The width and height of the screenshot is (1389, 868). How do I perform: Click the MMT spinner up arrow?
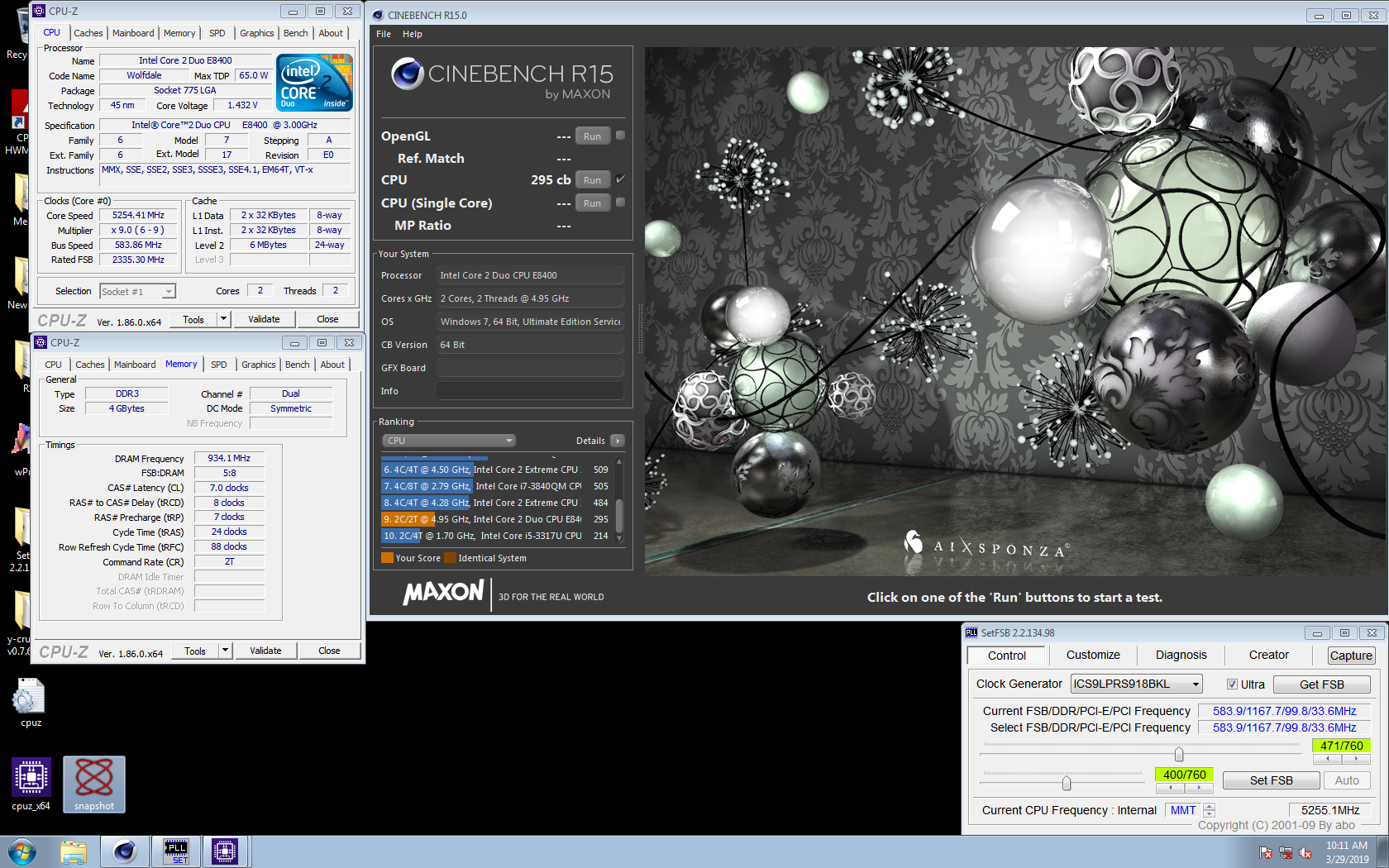click(x=1210, y=807)
